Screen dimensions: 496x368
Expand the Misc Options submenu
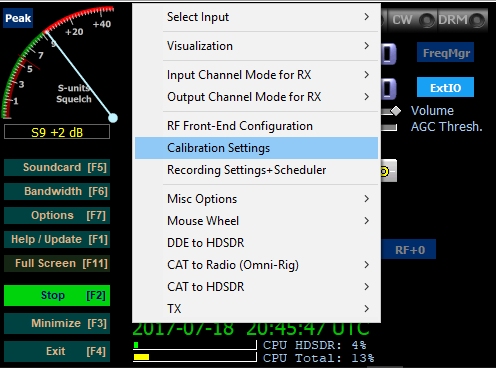[256, 199]
